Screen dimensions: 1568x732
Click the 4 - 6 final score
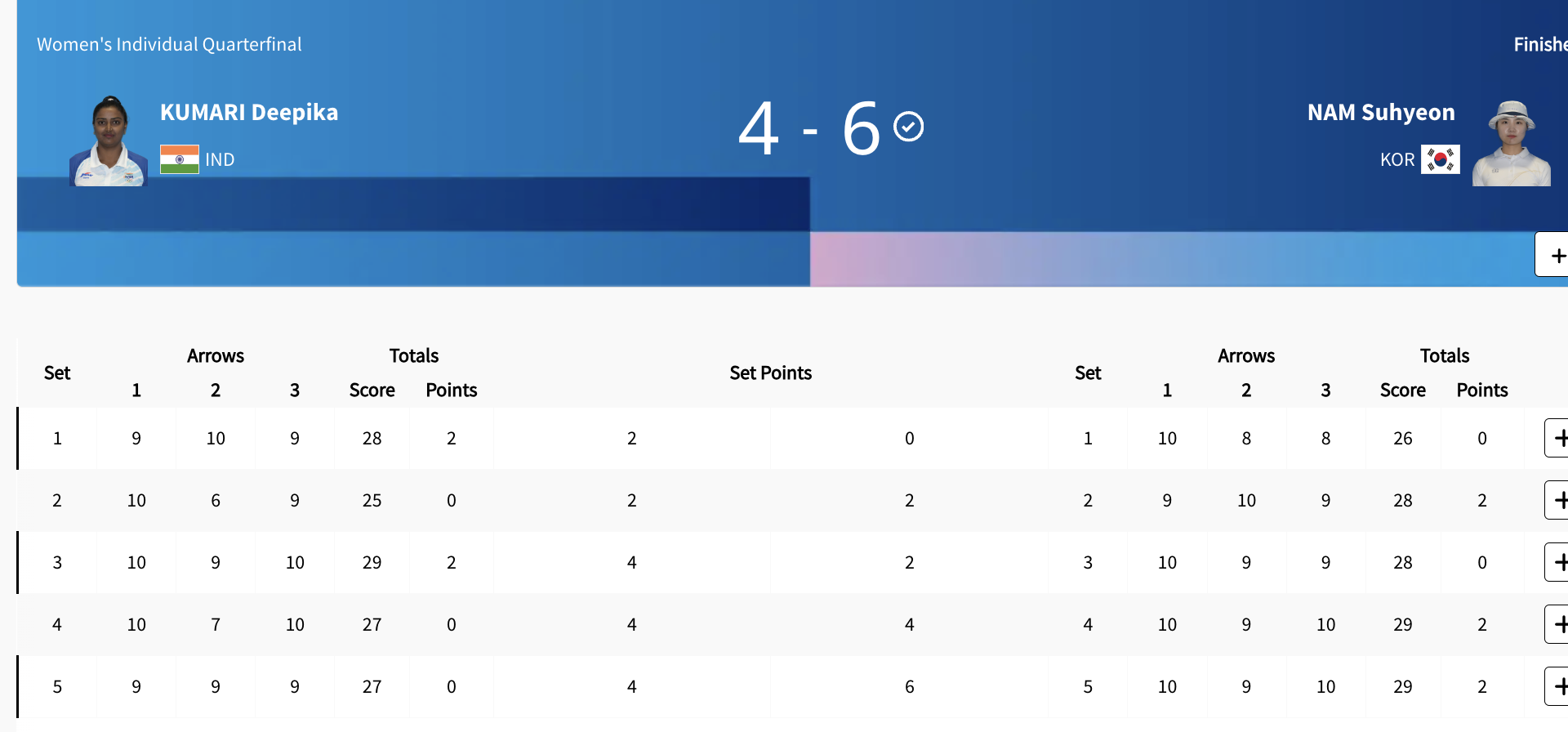pyautogui.click(x=808, y=128)
